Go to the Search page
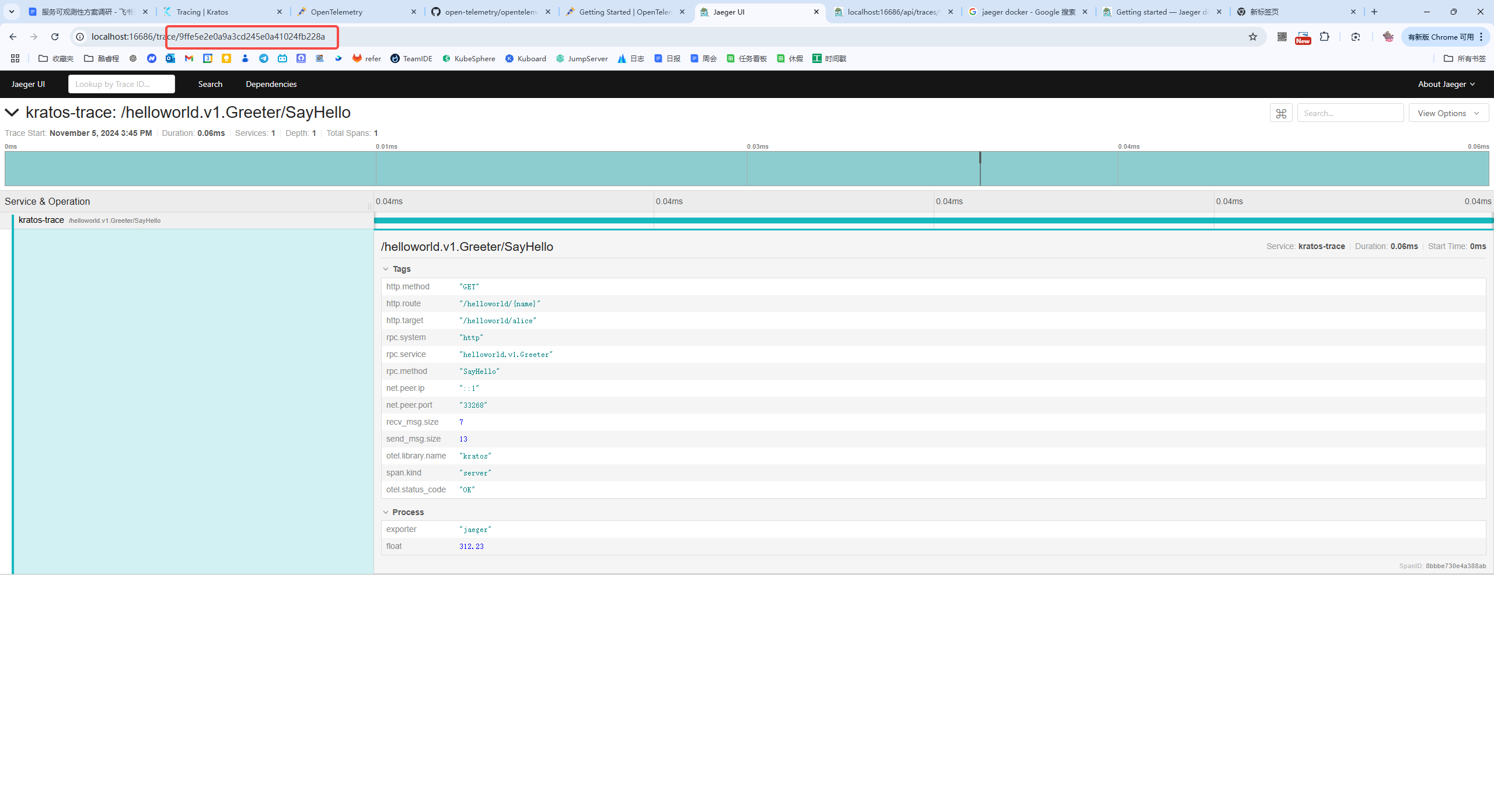Image resolution: width=1494 pixels, height=812 pixels. (x=210, y=84)
